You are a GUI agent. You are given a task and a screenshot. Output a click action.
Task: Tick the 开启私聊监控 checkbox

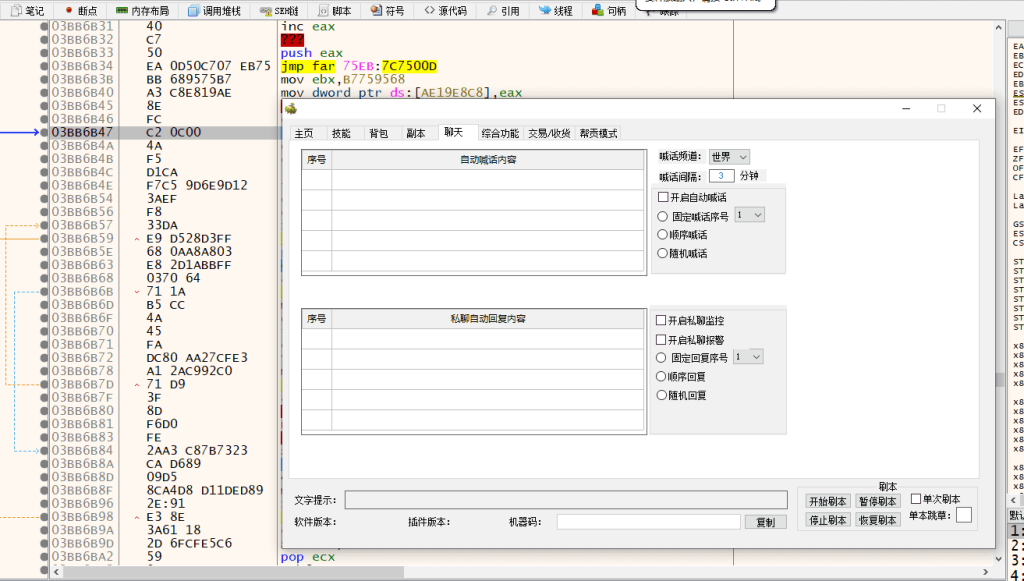661,321
